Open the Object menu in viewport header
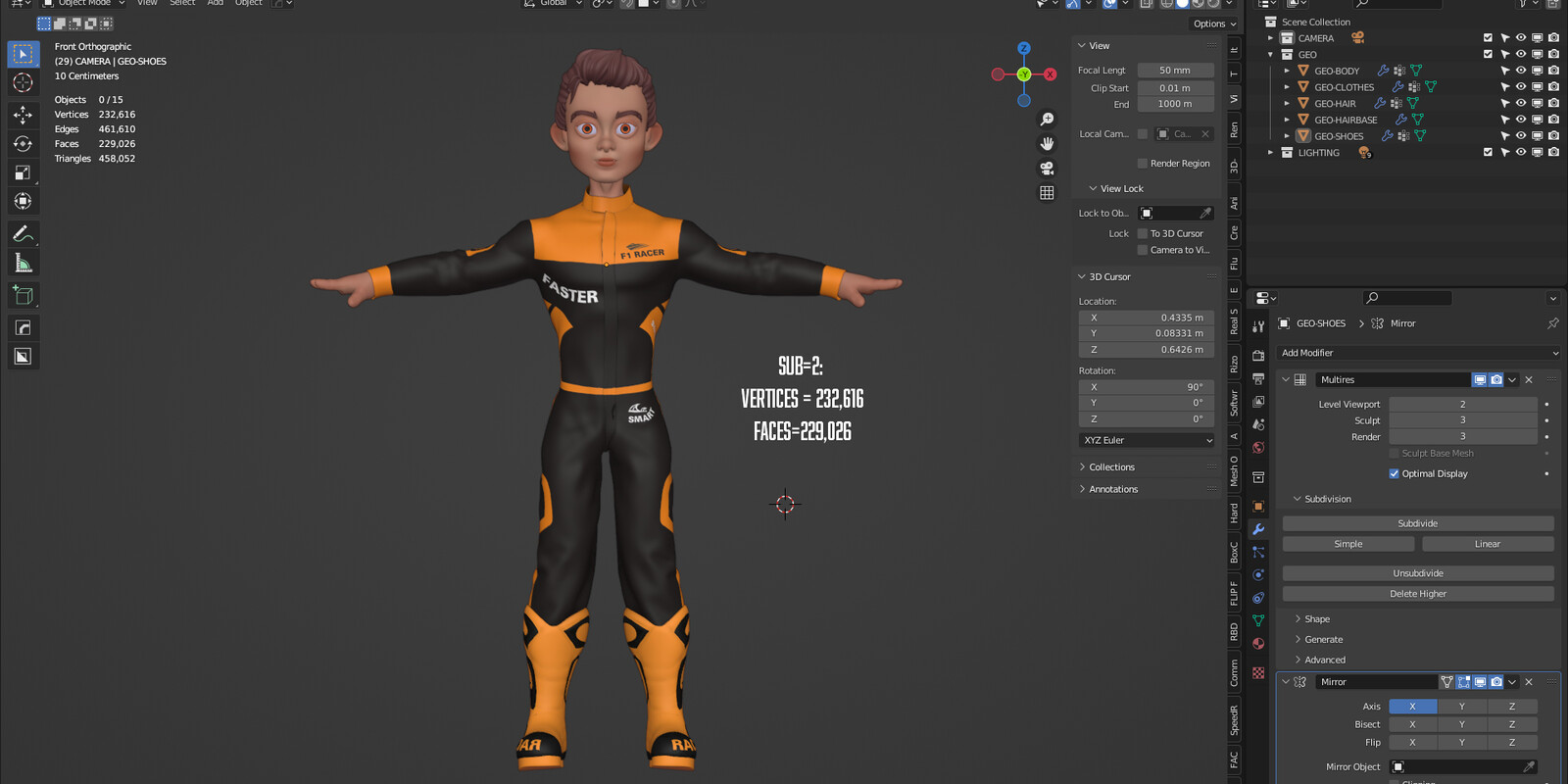 coord(249,3)
